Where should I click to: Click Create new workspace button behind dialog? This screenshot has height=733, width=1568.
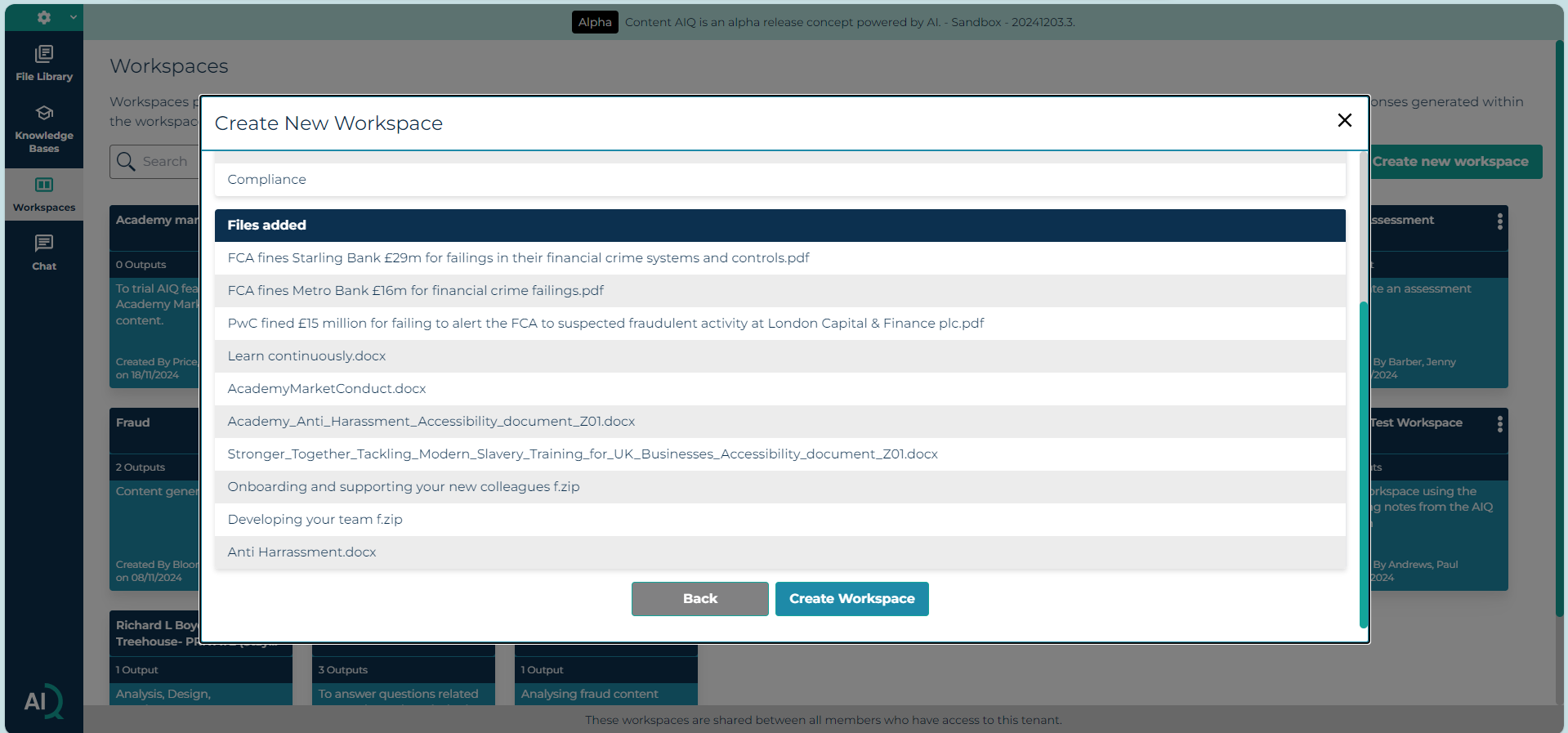click(x=1456, y=162)
